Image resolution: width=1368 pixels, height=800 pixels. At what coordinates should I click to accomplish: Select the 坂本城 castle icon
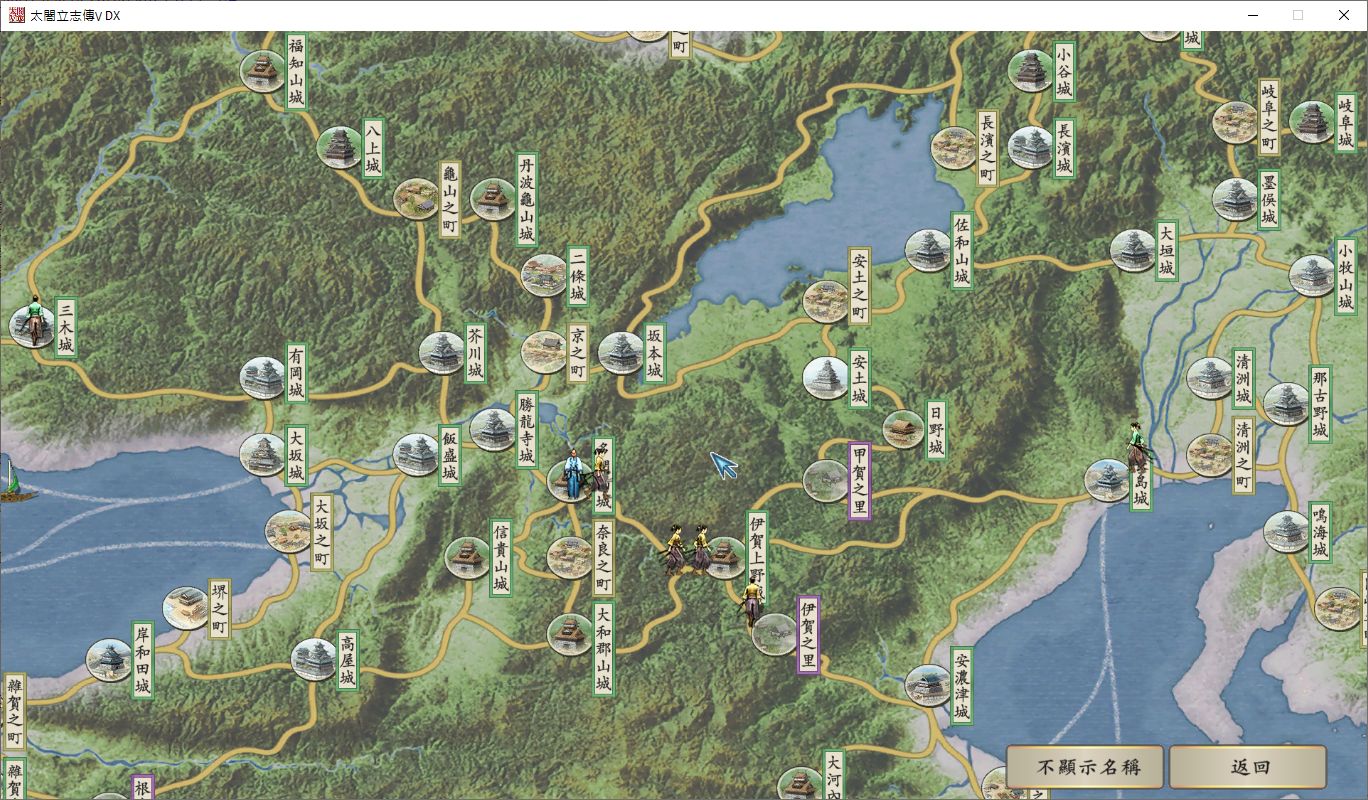620,353
